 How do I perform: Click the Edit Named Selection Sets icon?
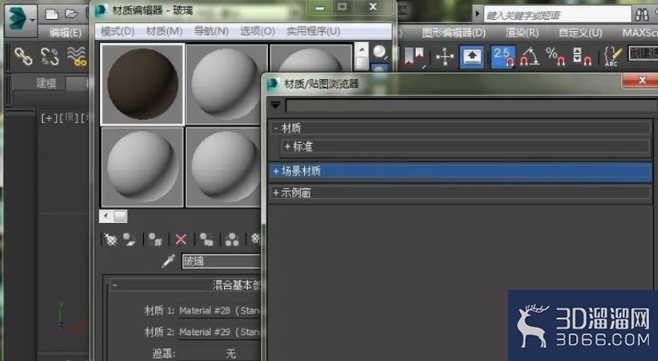[613, 57]
